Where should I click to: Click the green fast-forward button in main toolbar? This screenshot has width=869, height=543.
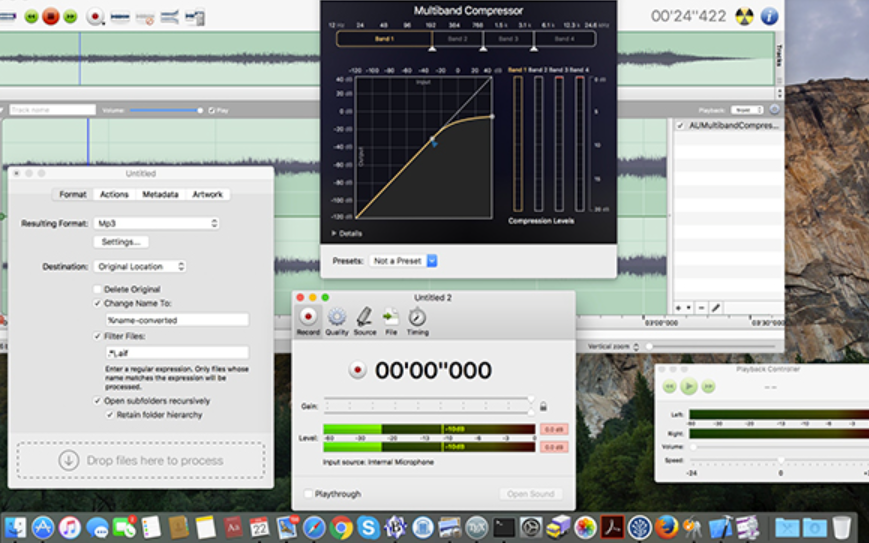[70, 17]
